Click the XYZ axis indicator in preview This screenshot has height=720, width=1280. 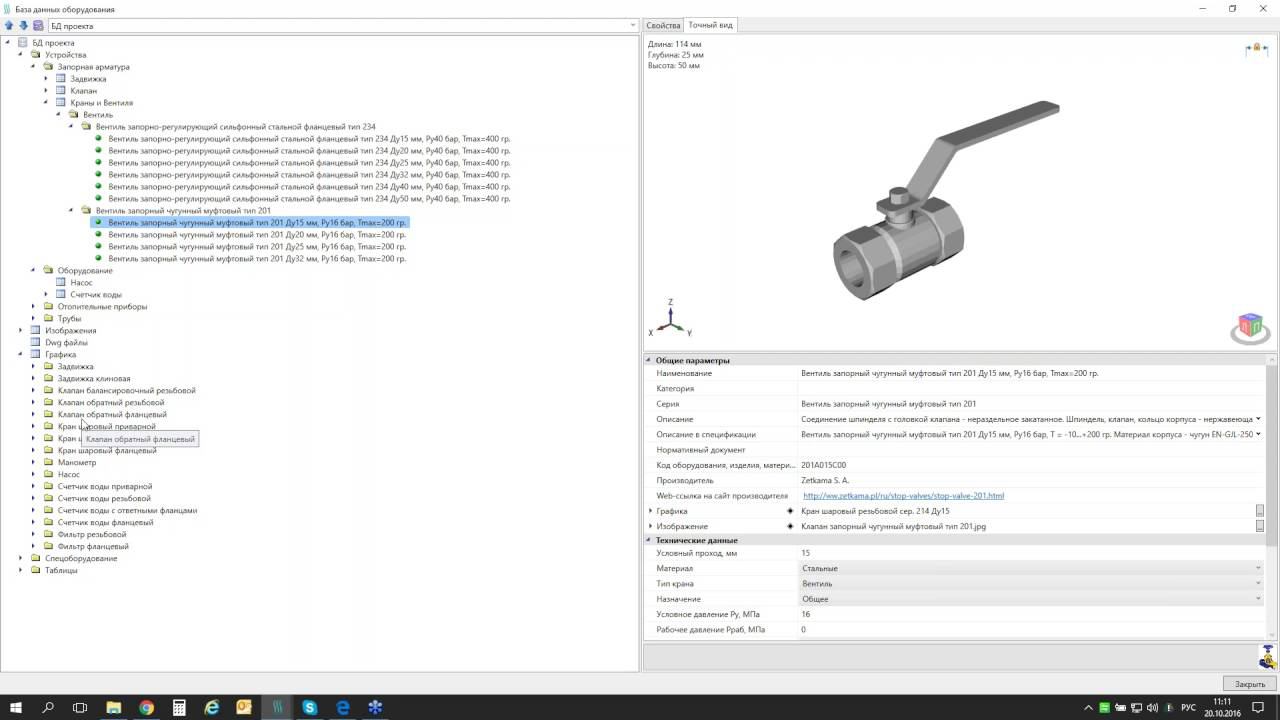[x=670, y=318]
